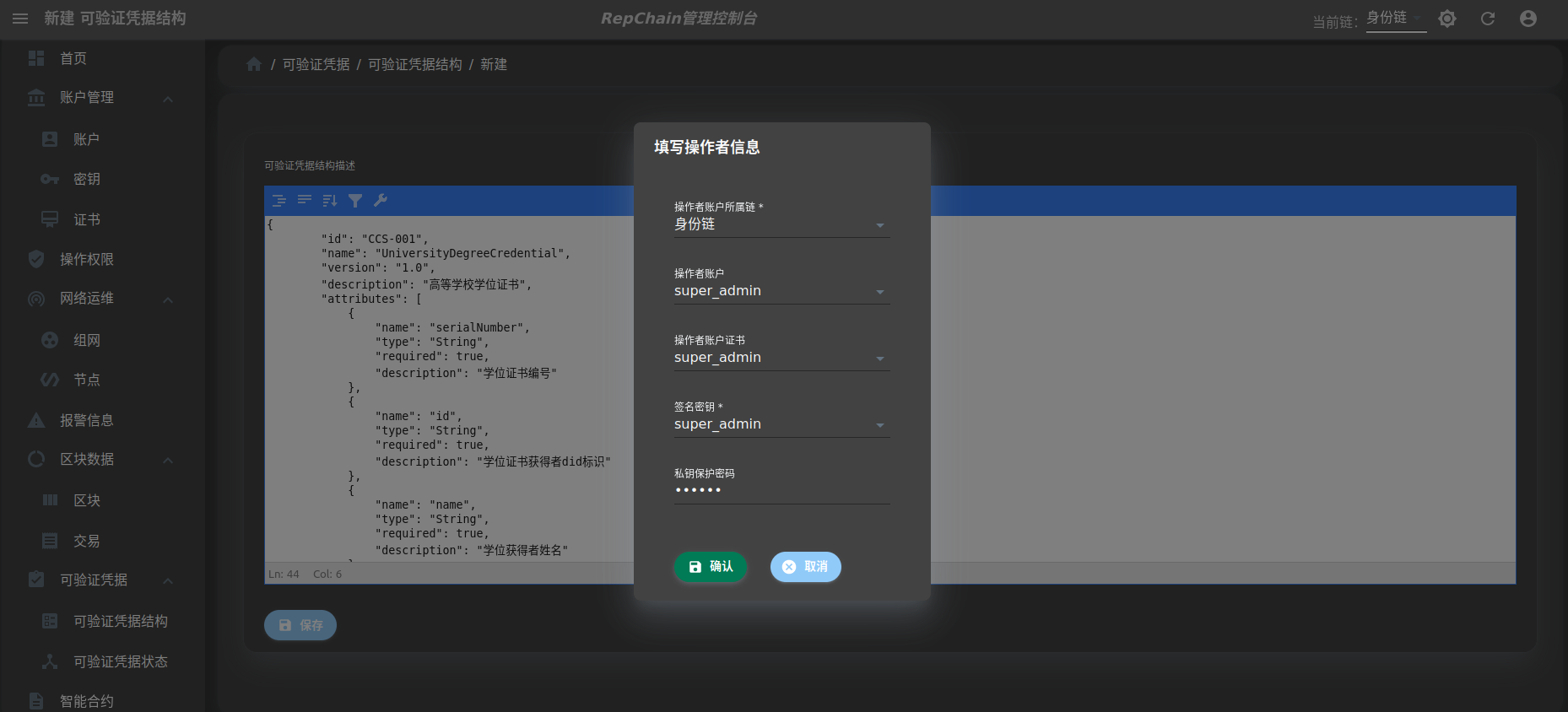Image resolution: width=1568 pixels, height=712 pixels.
Task: Collapse the 可验证凭据 section
Action: click(168, 580)
